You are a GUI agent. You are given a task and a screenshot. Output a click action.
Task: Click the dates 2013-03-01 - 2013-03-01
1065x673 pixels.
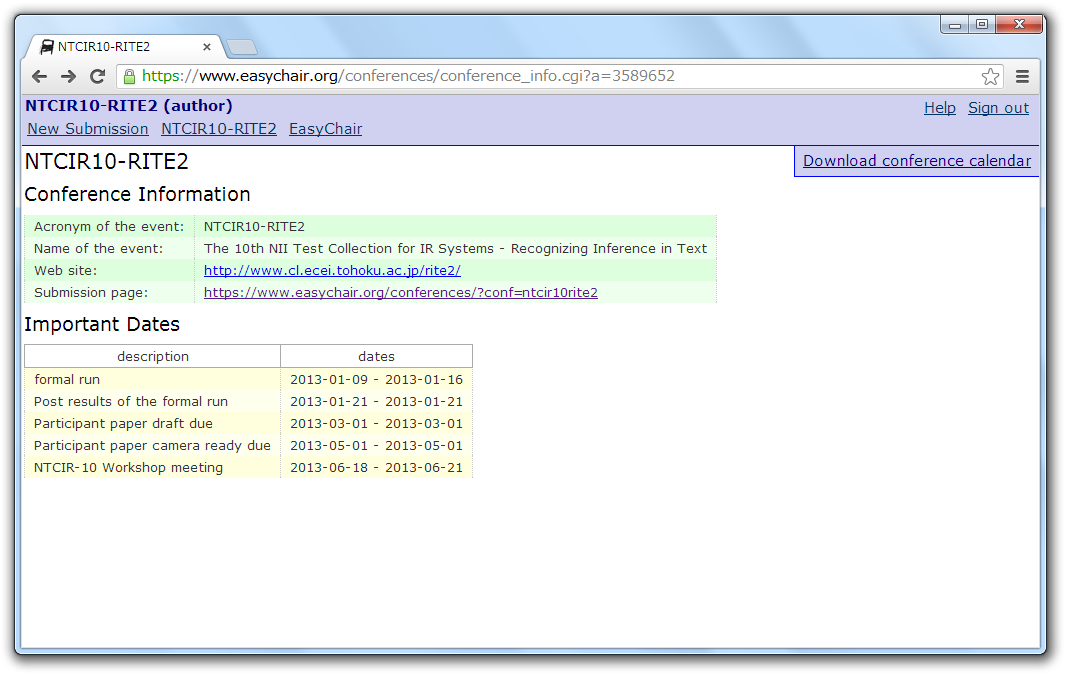click(376, 424)
